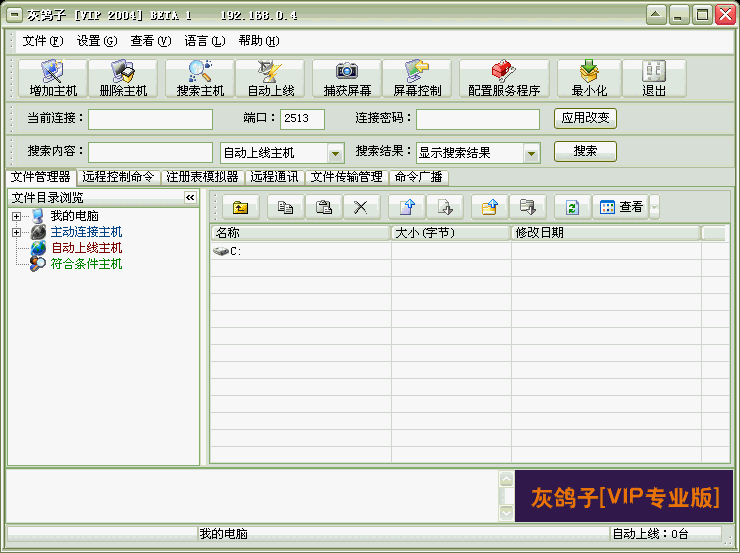Image resolution: width=740 pixels, height=553 pixels.
Task: Expand the 我的电脑 tree node
Action: click(x=16, y=216)
